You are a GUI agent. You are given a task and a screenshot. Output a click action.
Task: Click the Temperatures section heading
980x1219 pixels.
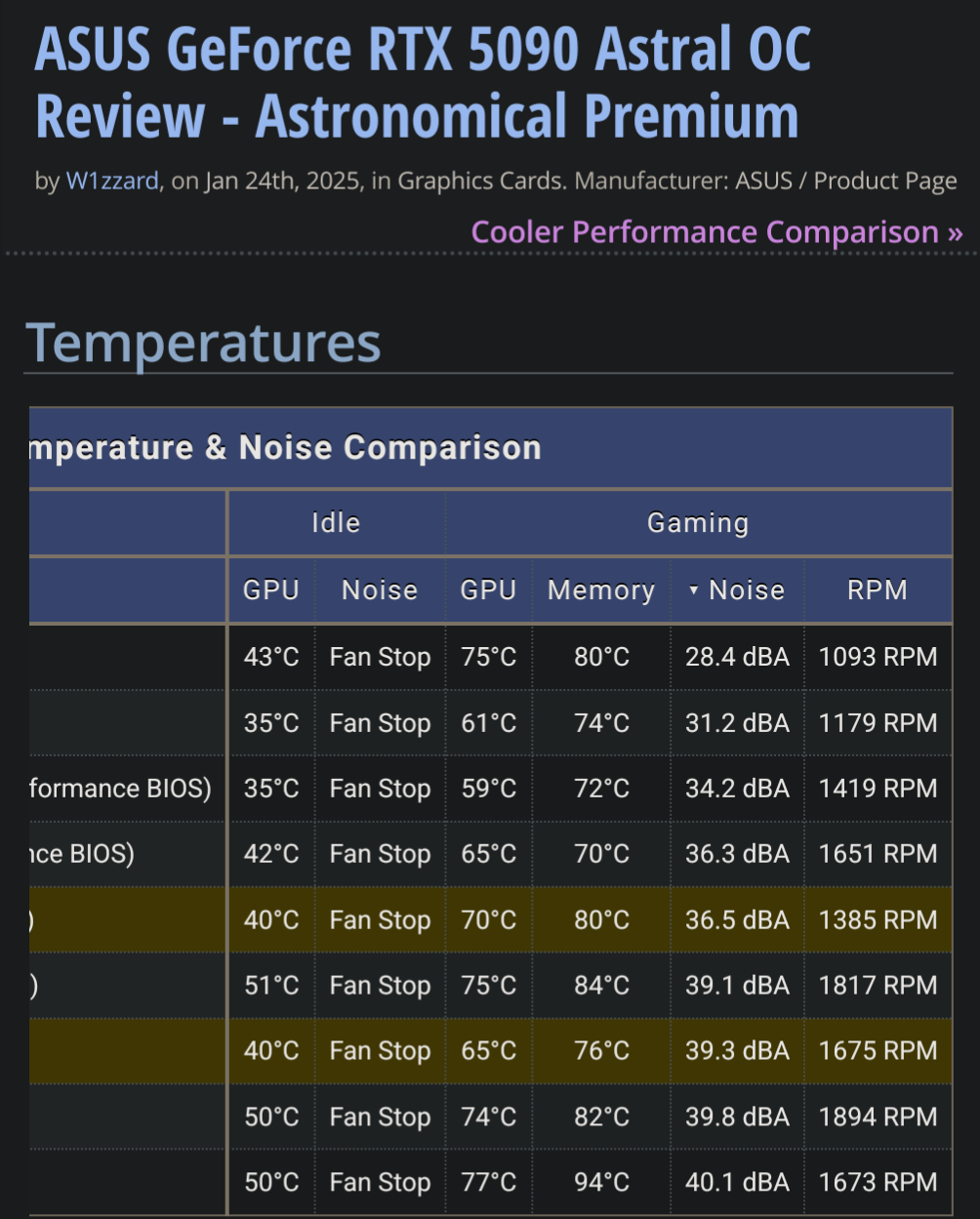point(203,343)
